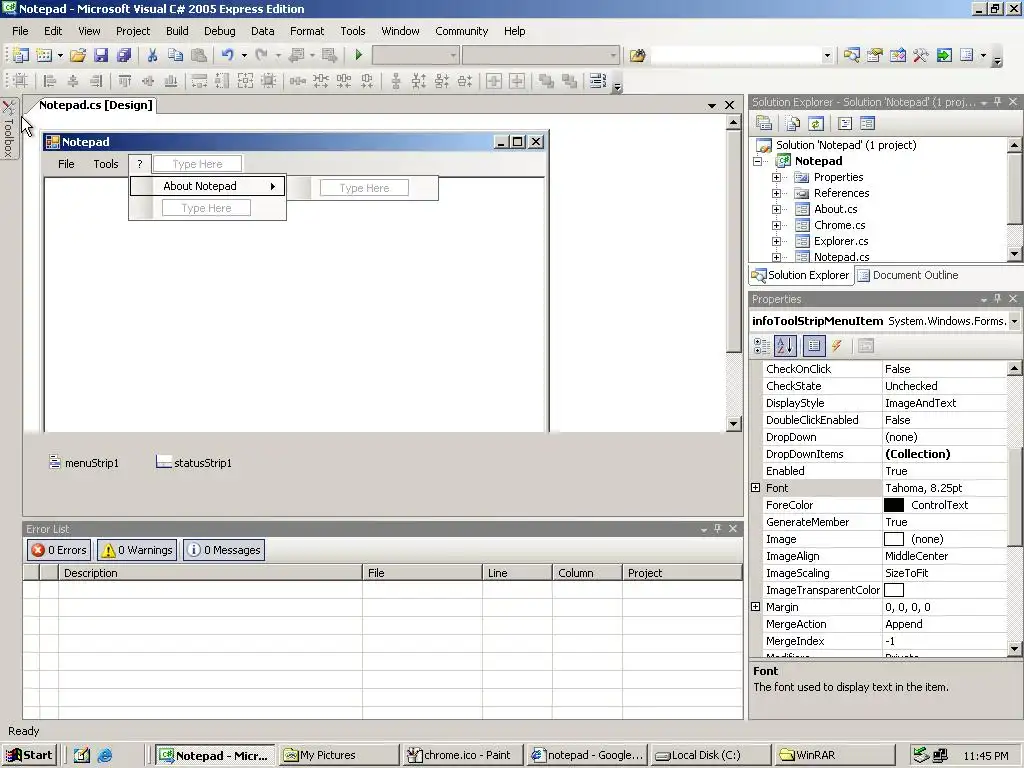Expand the References node
The width and height of the screenshot is (1024, 768).
pyautogui.click(x=776, y=193)
